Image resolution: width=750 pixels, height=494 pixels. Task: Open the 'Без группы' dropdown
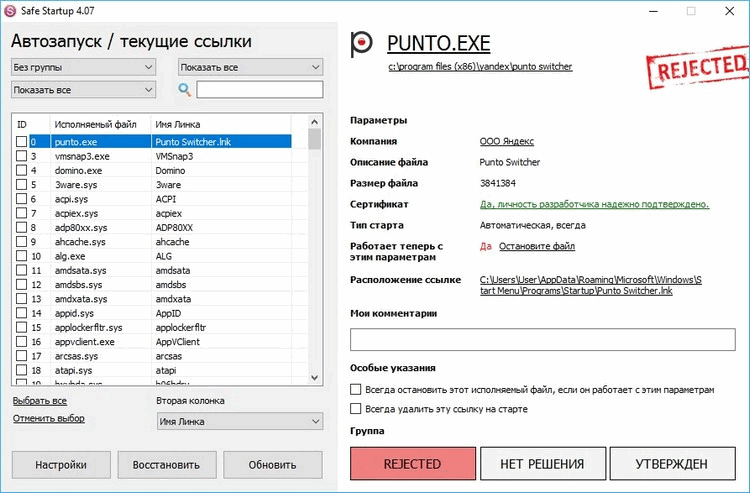[x=83, y=67]
